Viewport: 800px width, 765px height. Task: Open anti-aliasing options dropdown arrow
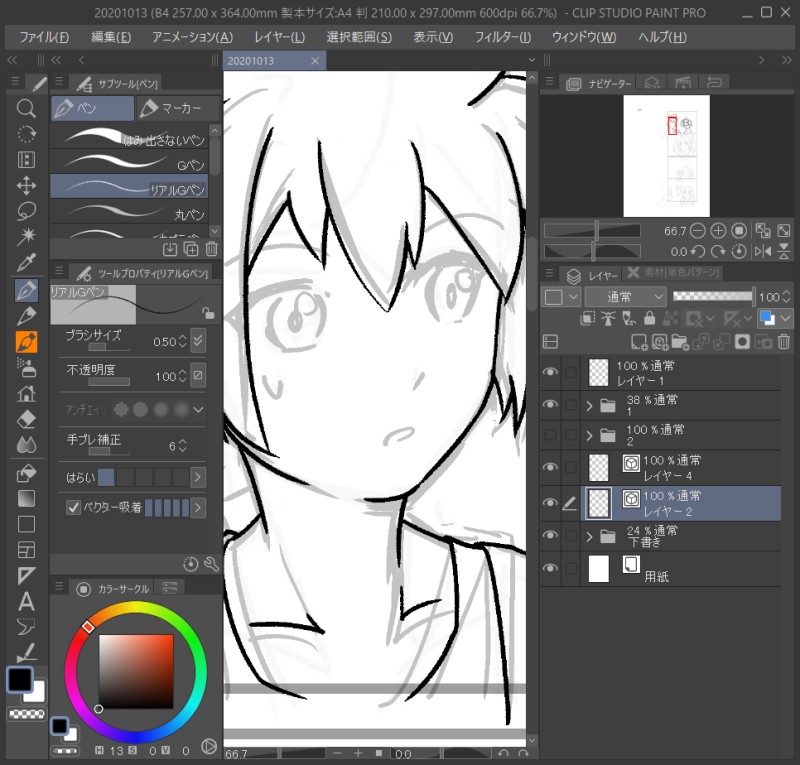pyautogui.click(x=198, y=409)
